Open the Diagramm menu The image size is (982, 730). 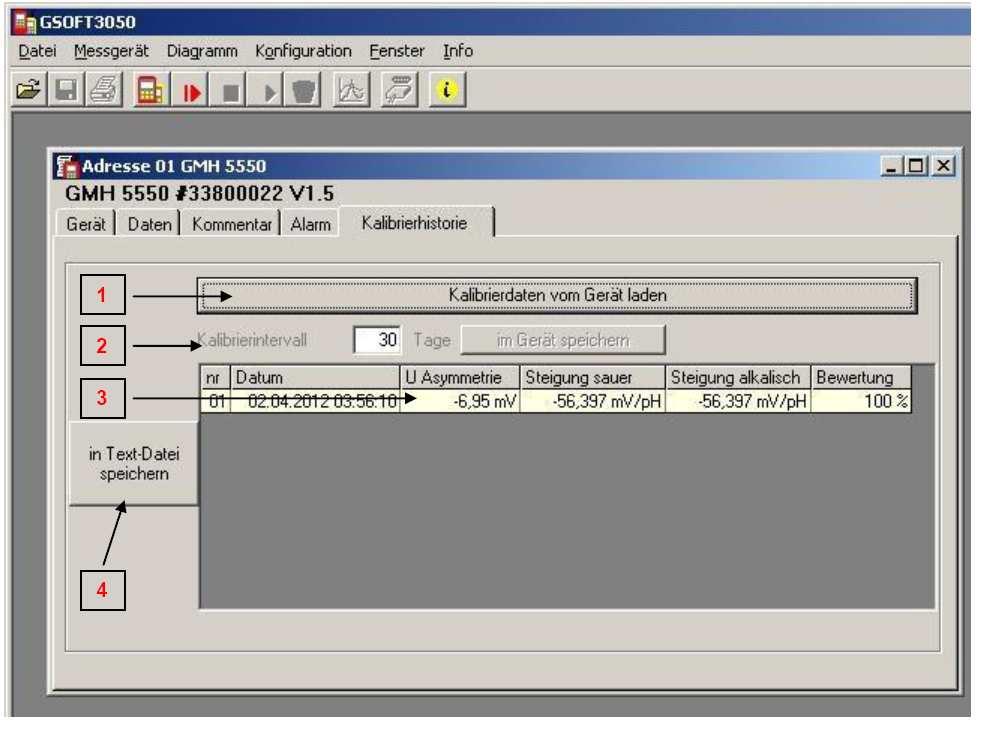point(202,51)
